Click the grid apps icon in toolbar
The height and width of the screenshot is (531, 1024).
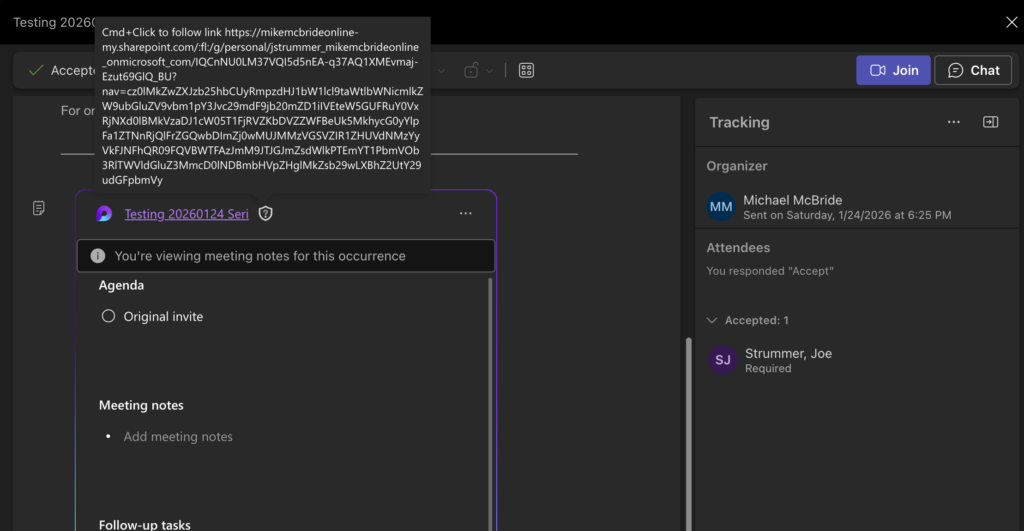[526, 70]
